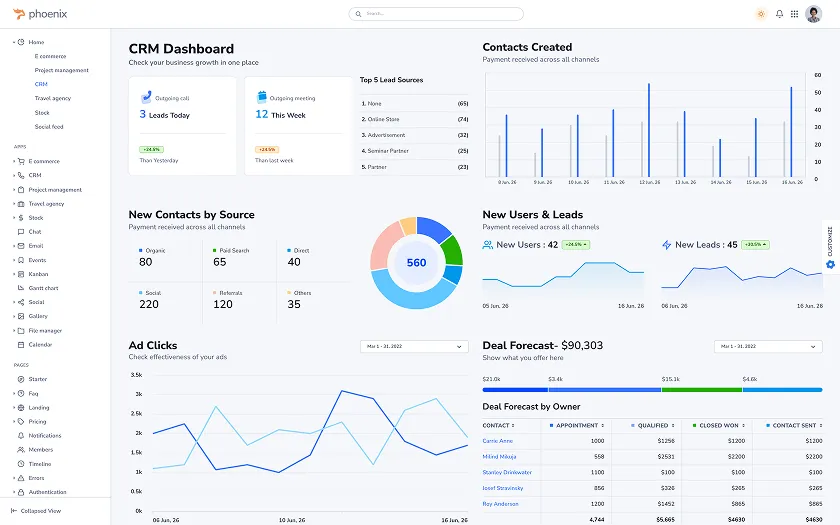Select the active CRM sidebar link

tap(41, 84)
